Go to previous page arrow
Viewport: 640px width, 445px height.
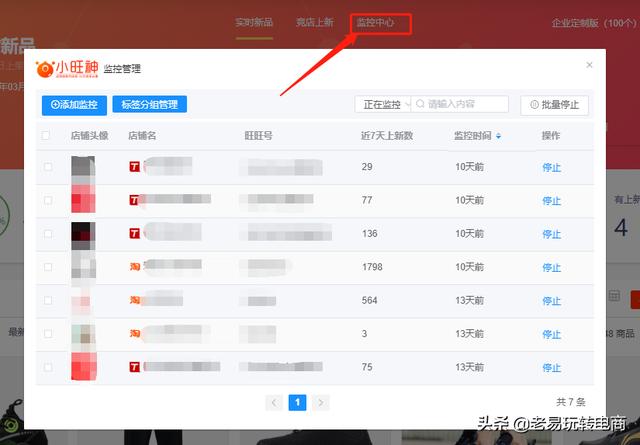click(274, 403)
